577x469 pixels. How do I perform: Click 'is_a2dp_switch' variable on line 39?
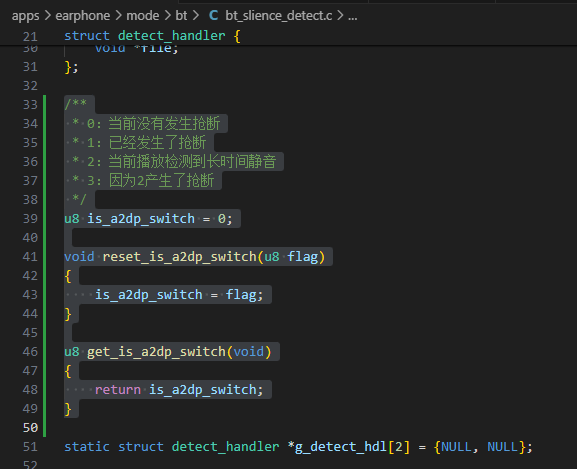coord(141,219)
